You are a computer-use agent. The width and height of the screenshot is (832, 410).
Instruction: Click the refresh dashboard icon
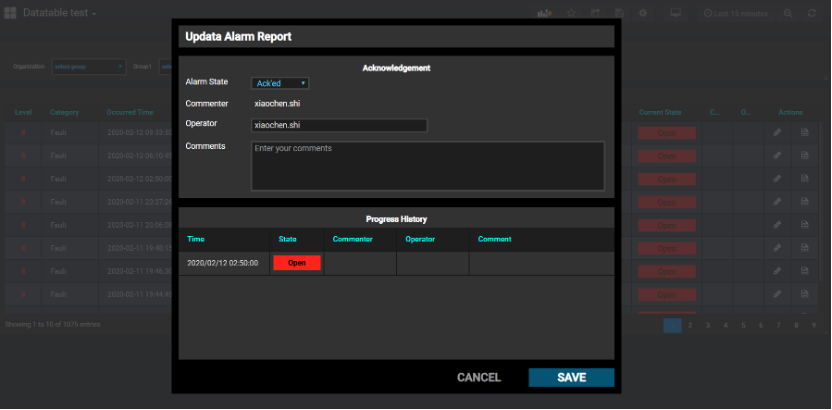click(811, 13)
